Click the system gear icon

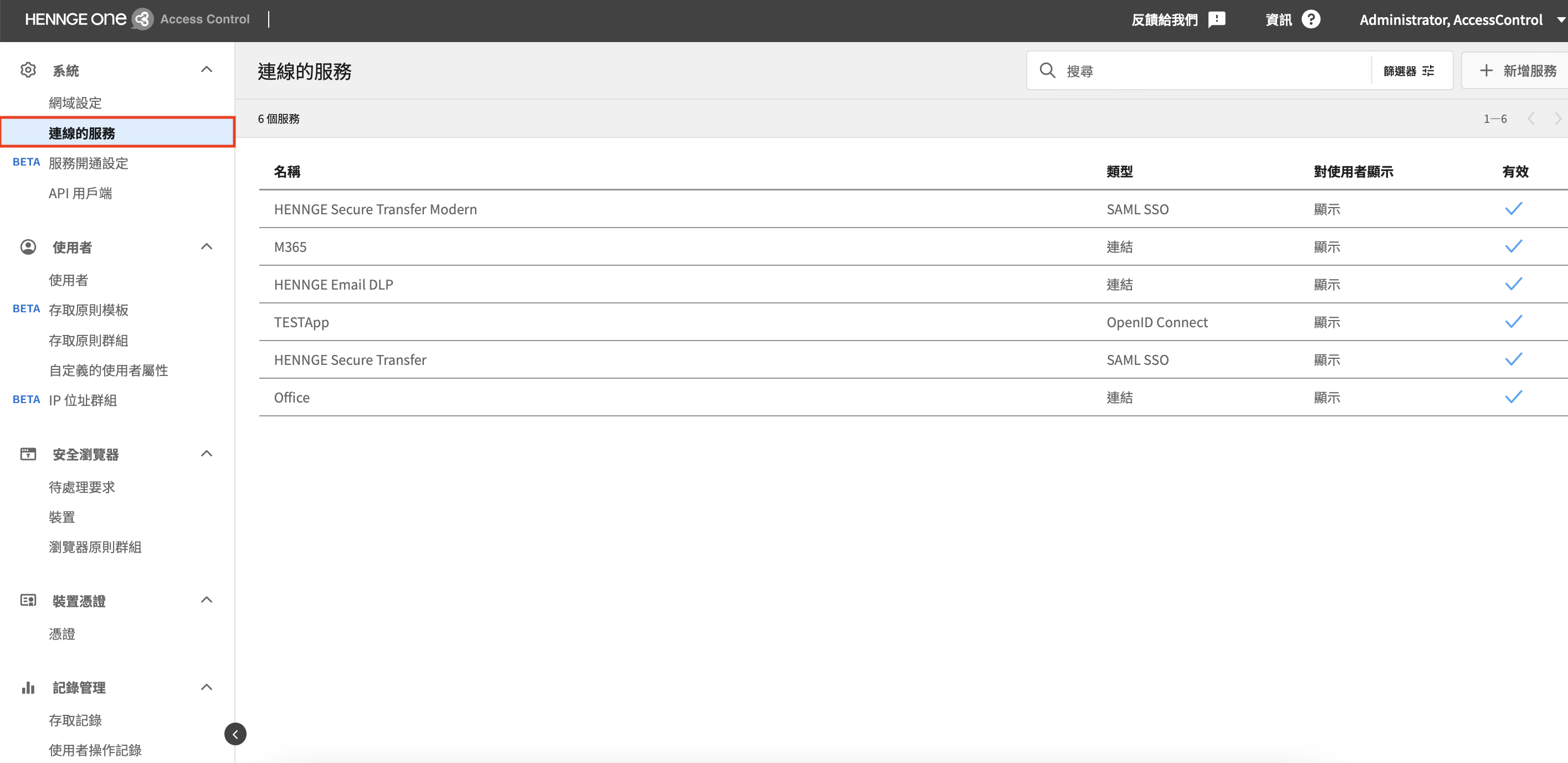click(28, 70)
